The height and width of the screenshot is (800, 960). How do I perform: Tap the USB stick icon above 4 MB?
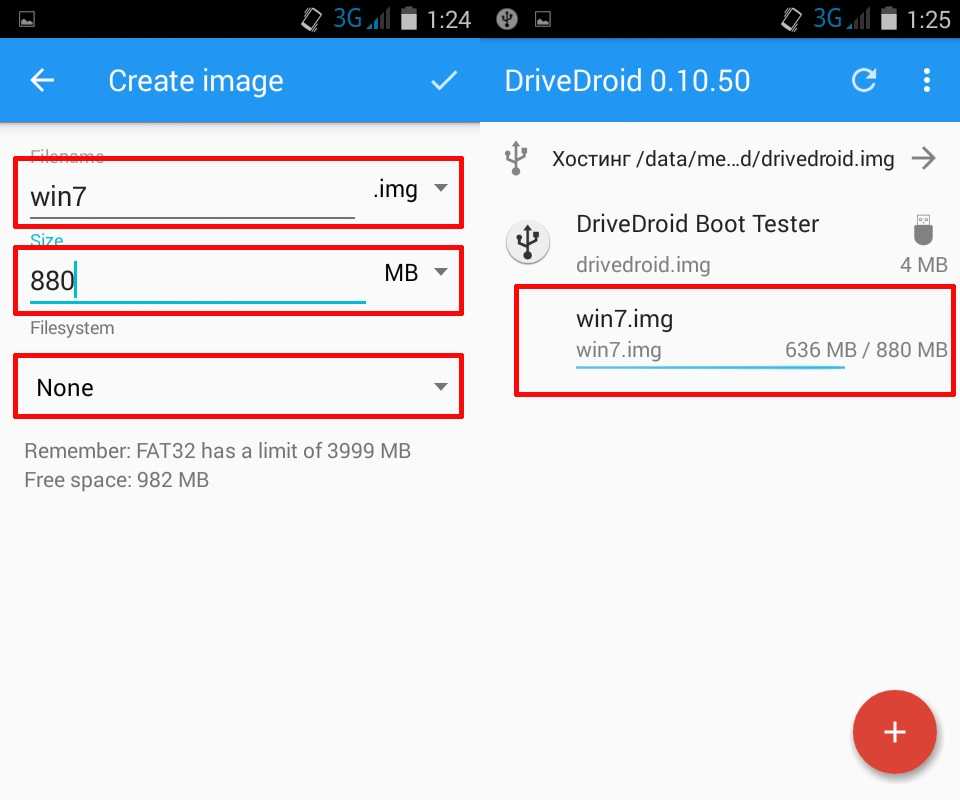pyautogui.click(x=923, y=229)
